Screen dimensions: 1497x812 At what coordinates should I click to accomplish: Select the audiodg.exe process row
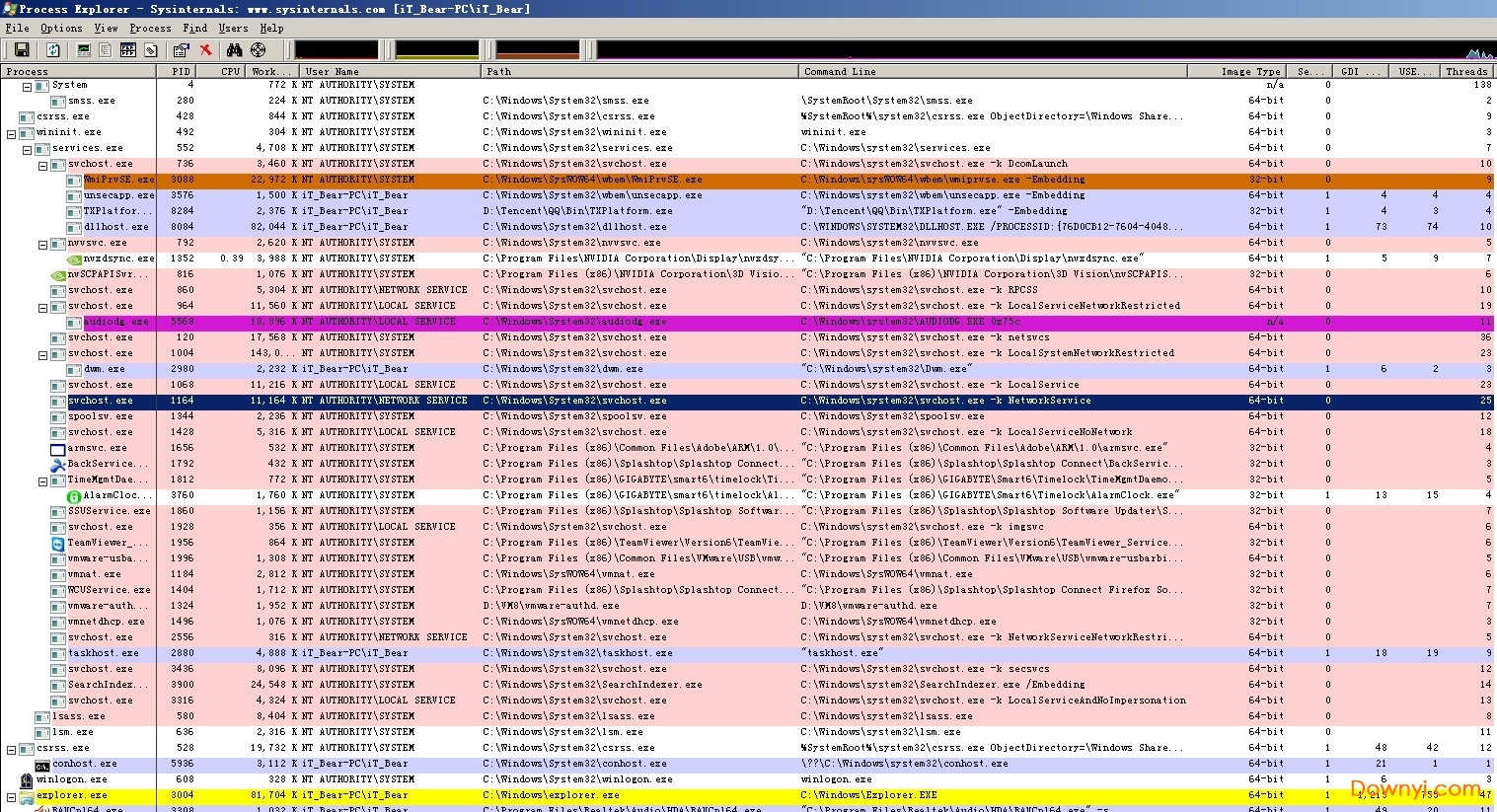coord(115,322)
